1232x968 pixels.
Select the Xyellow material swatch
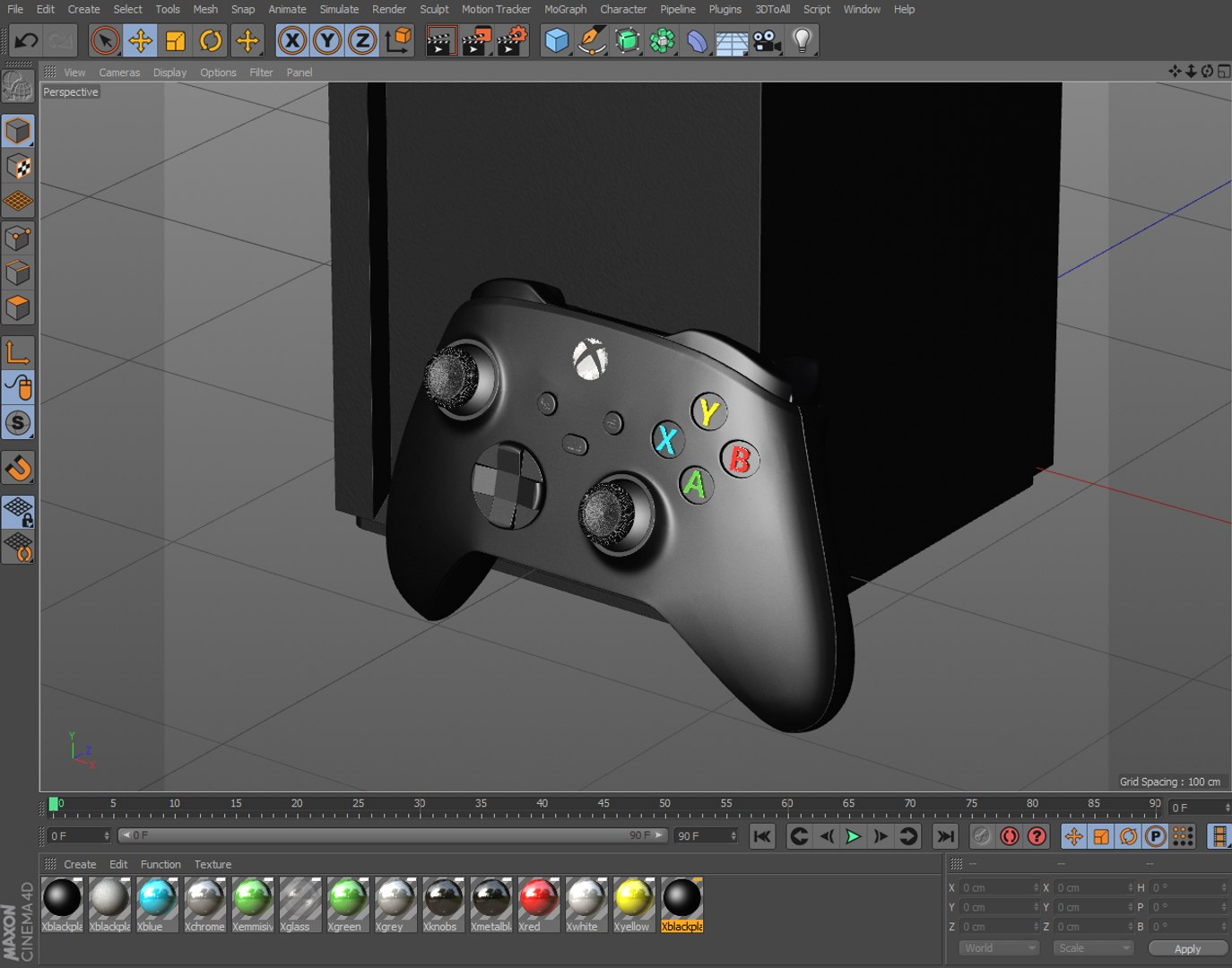[x=633, y=905]
